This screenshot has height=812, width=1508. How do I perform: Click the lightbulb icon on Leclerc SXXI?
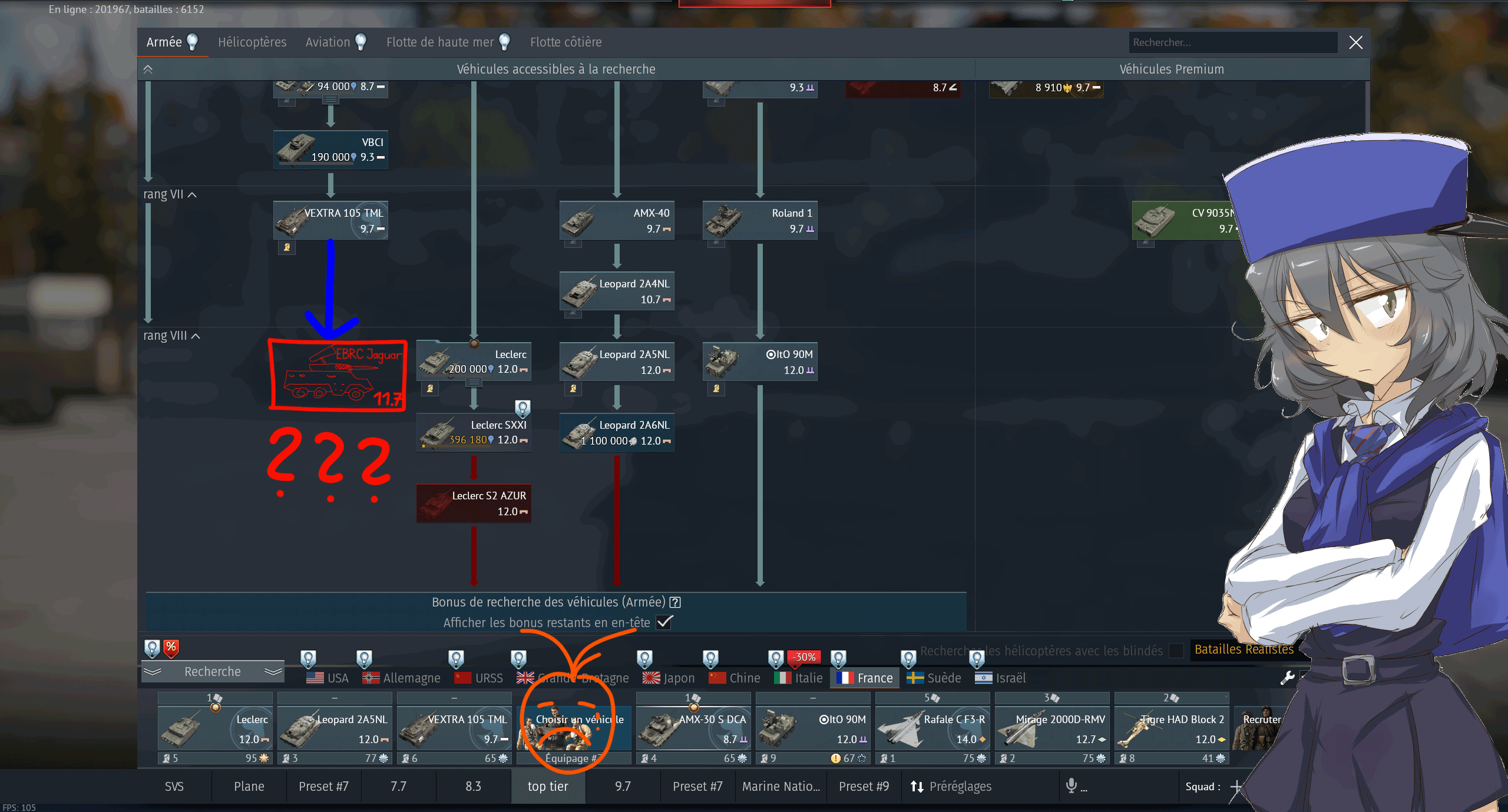522,407
